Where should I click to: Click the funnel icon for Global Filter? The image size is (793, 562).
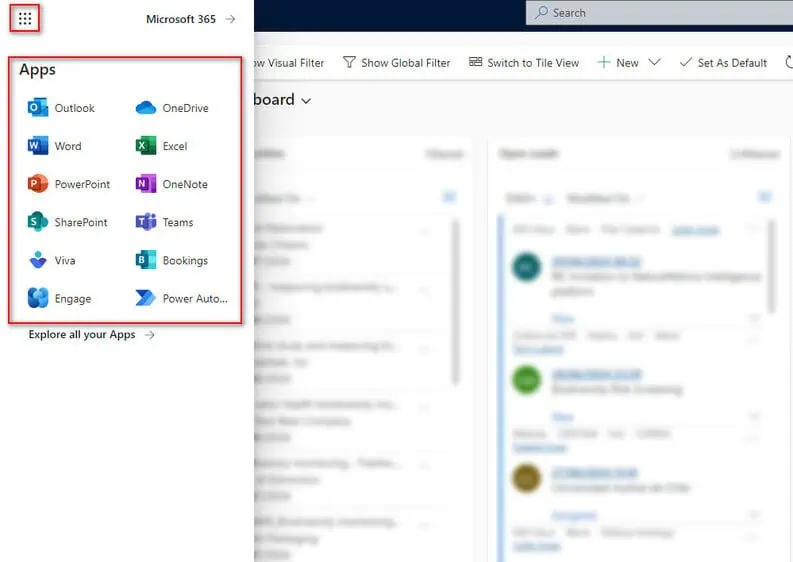(349, 62)
